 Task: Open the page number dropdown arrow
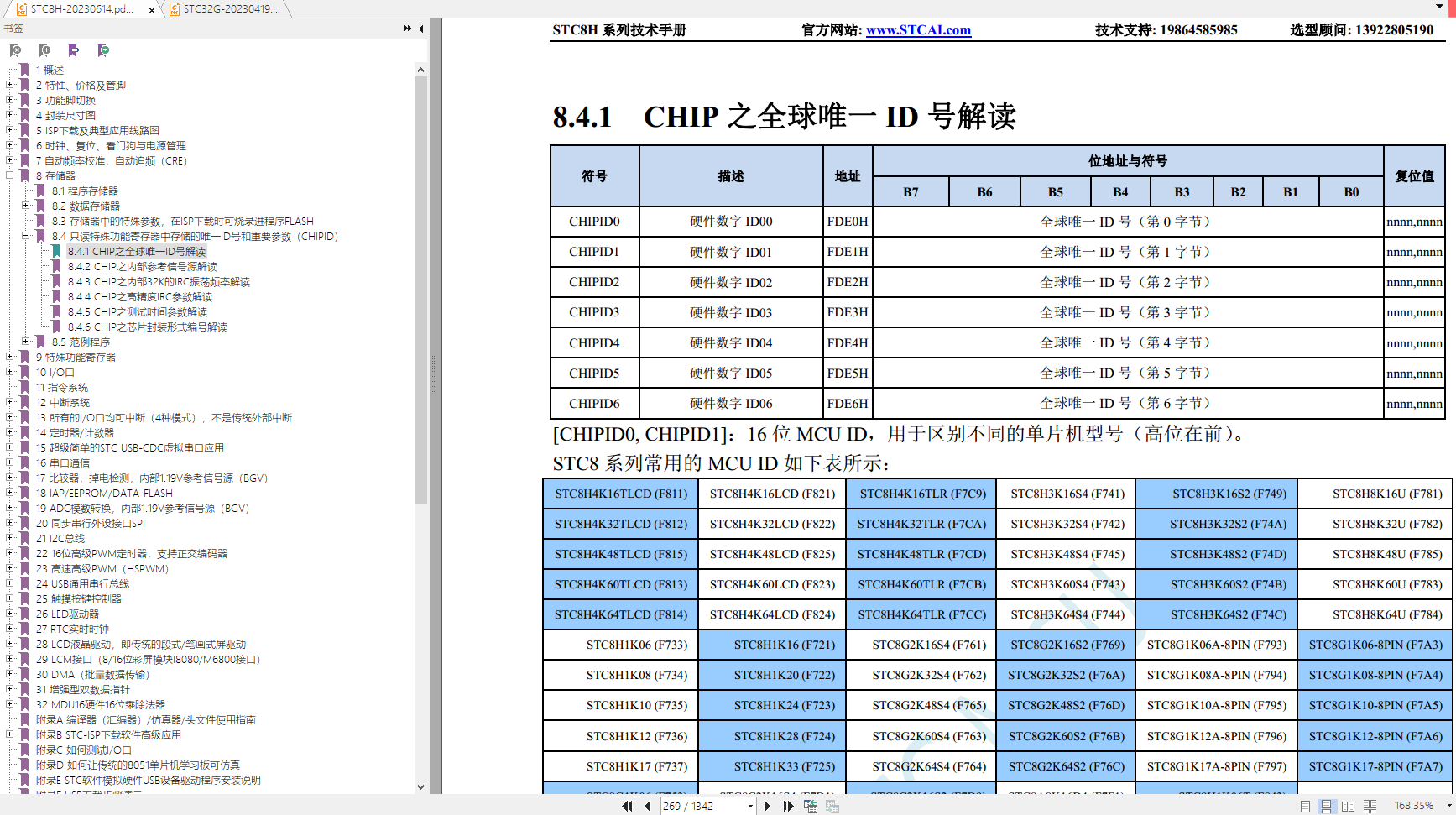point(750,806)
